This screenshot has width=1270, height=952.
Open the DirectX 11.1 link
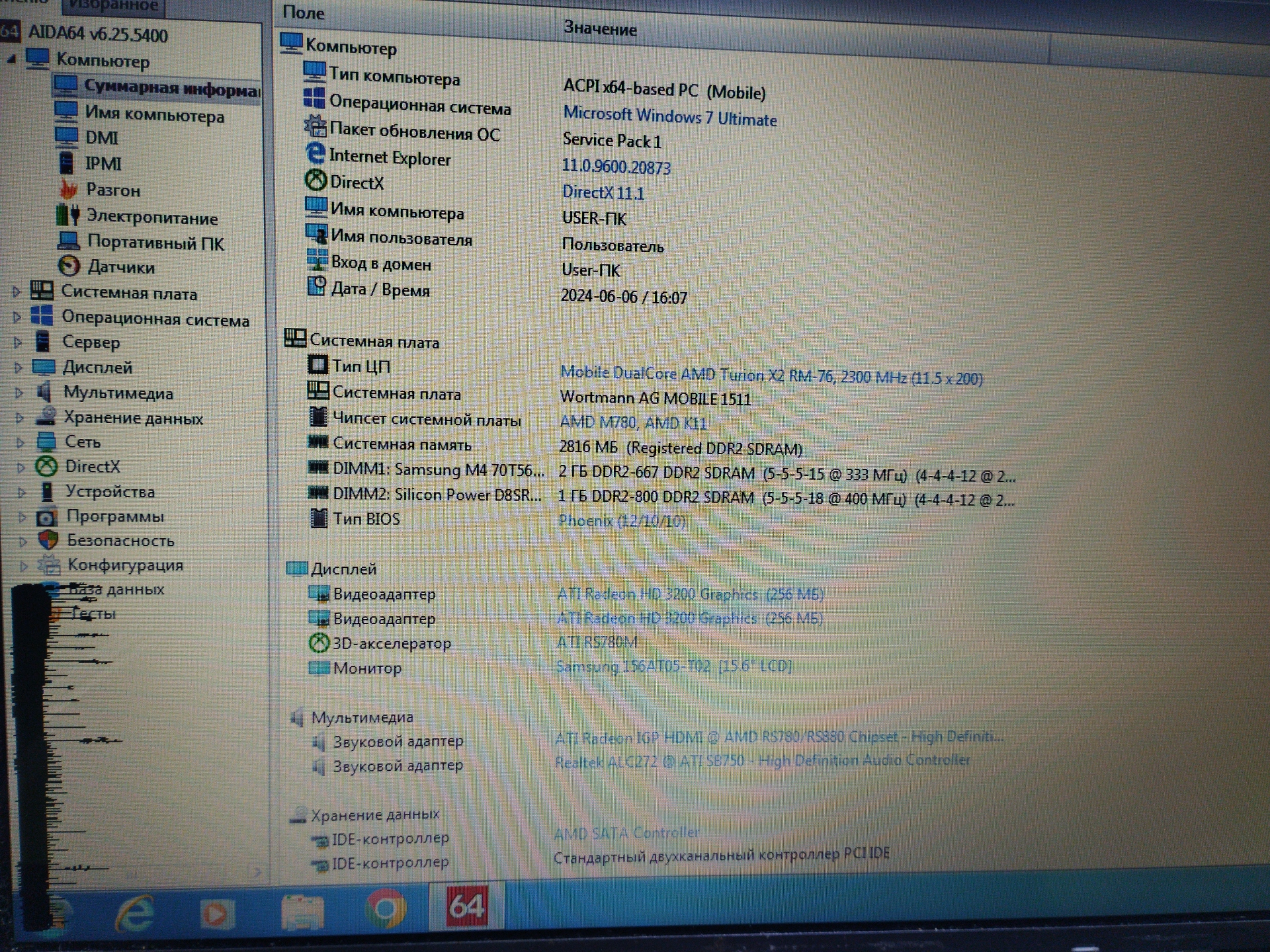pos(603,192)
